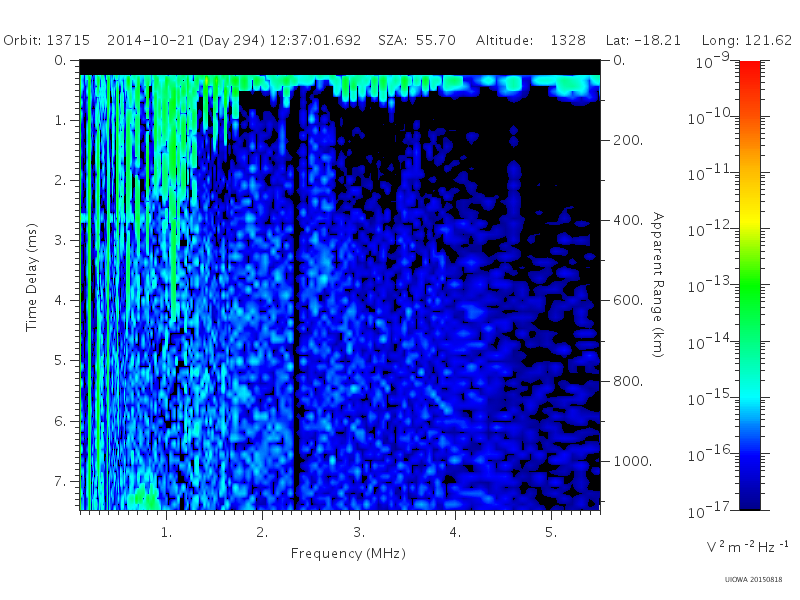Click the 'Long: 121.62' text

tap(746, 40)
